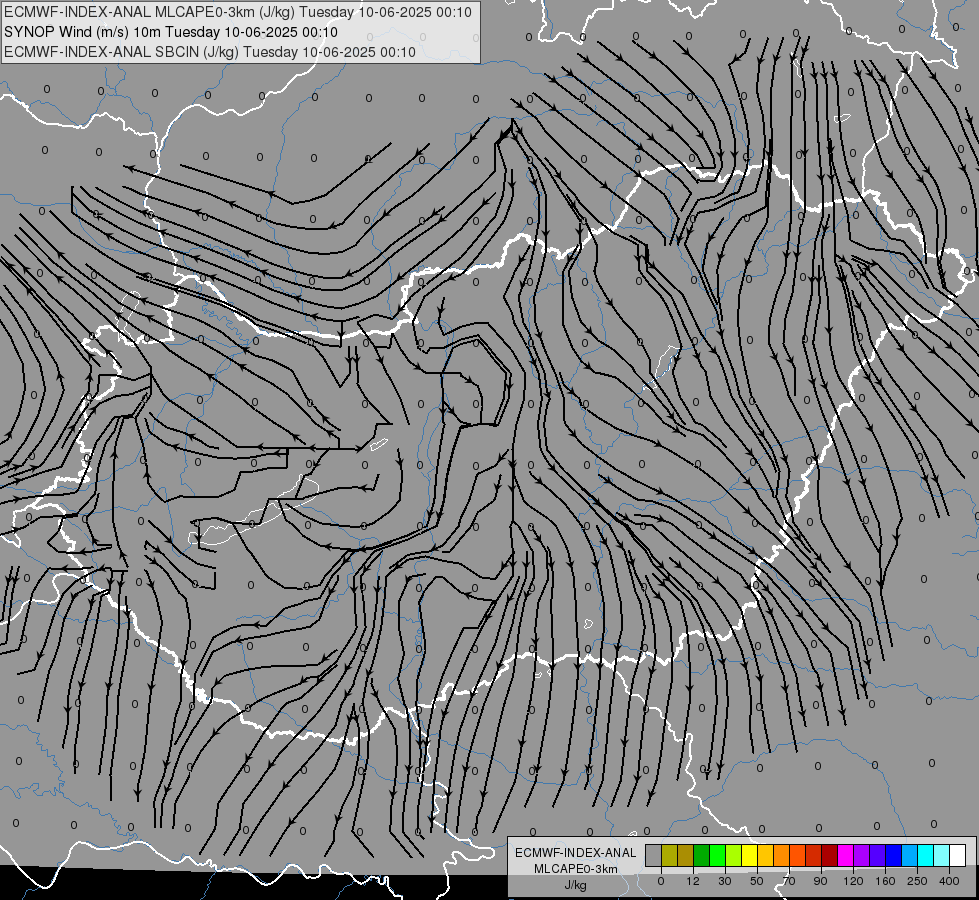Click the legend MLCAPE0-3km label
The height and width of the screenshot is (900, 979).
click(x=575, y=869)
